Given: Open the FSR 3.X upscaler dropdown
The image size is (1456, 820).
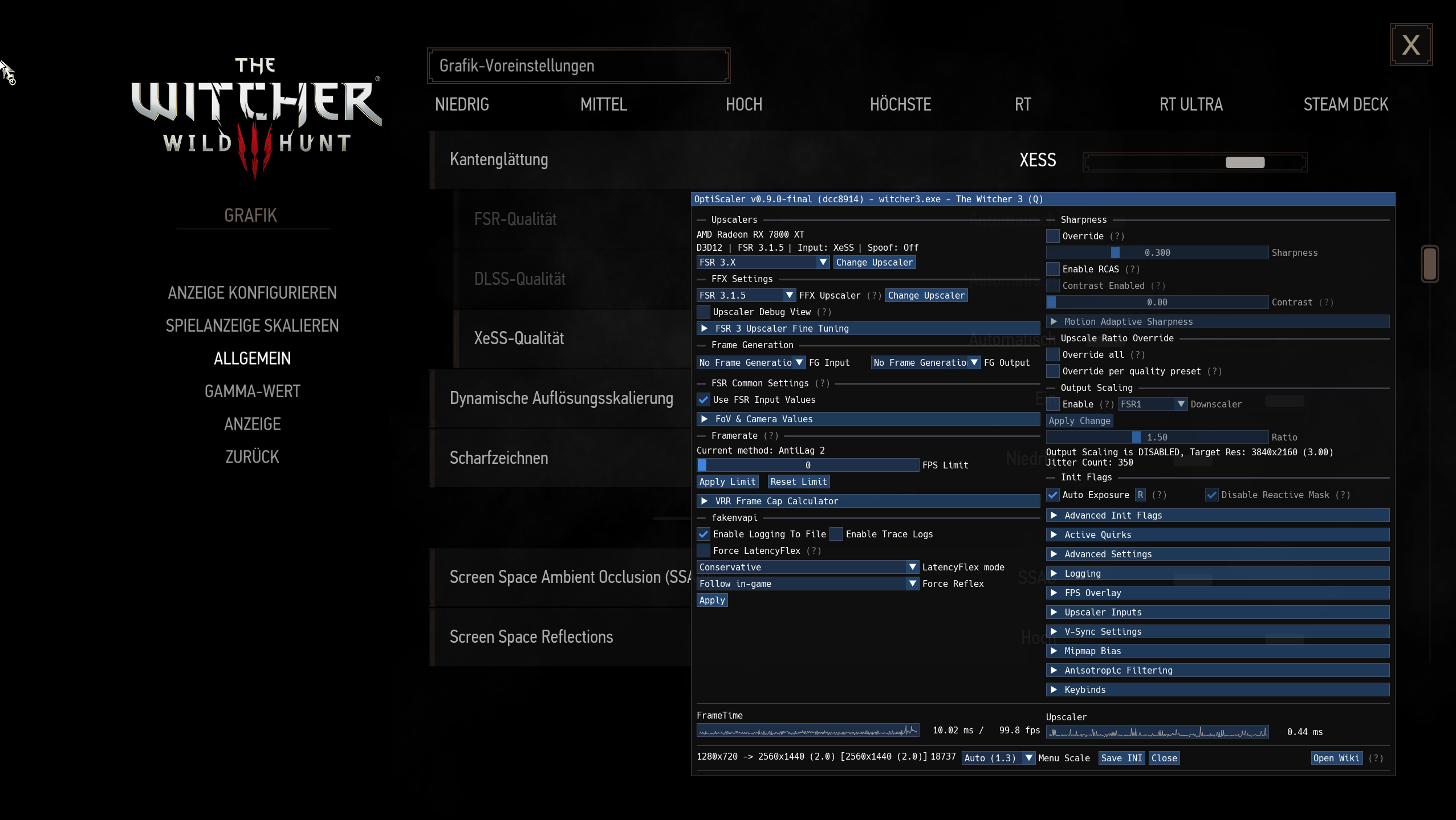Looking at the screenshot, I should 763,262.
